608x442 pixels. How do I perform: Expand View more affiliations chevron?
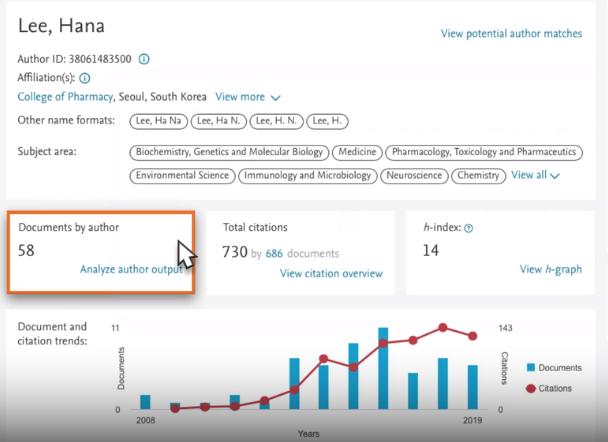coord(275,98)
